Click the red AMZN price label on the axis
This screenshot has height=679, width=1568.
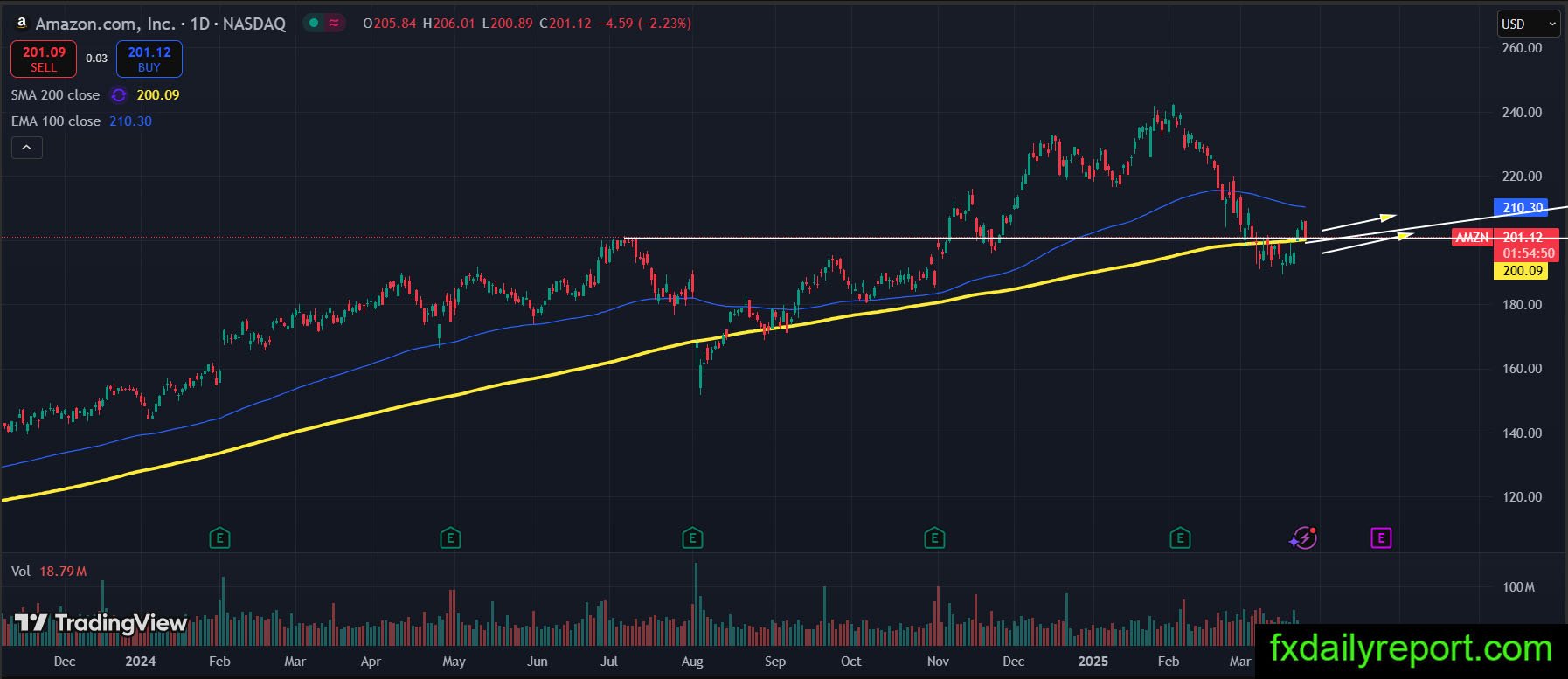tap(1472, 238)
